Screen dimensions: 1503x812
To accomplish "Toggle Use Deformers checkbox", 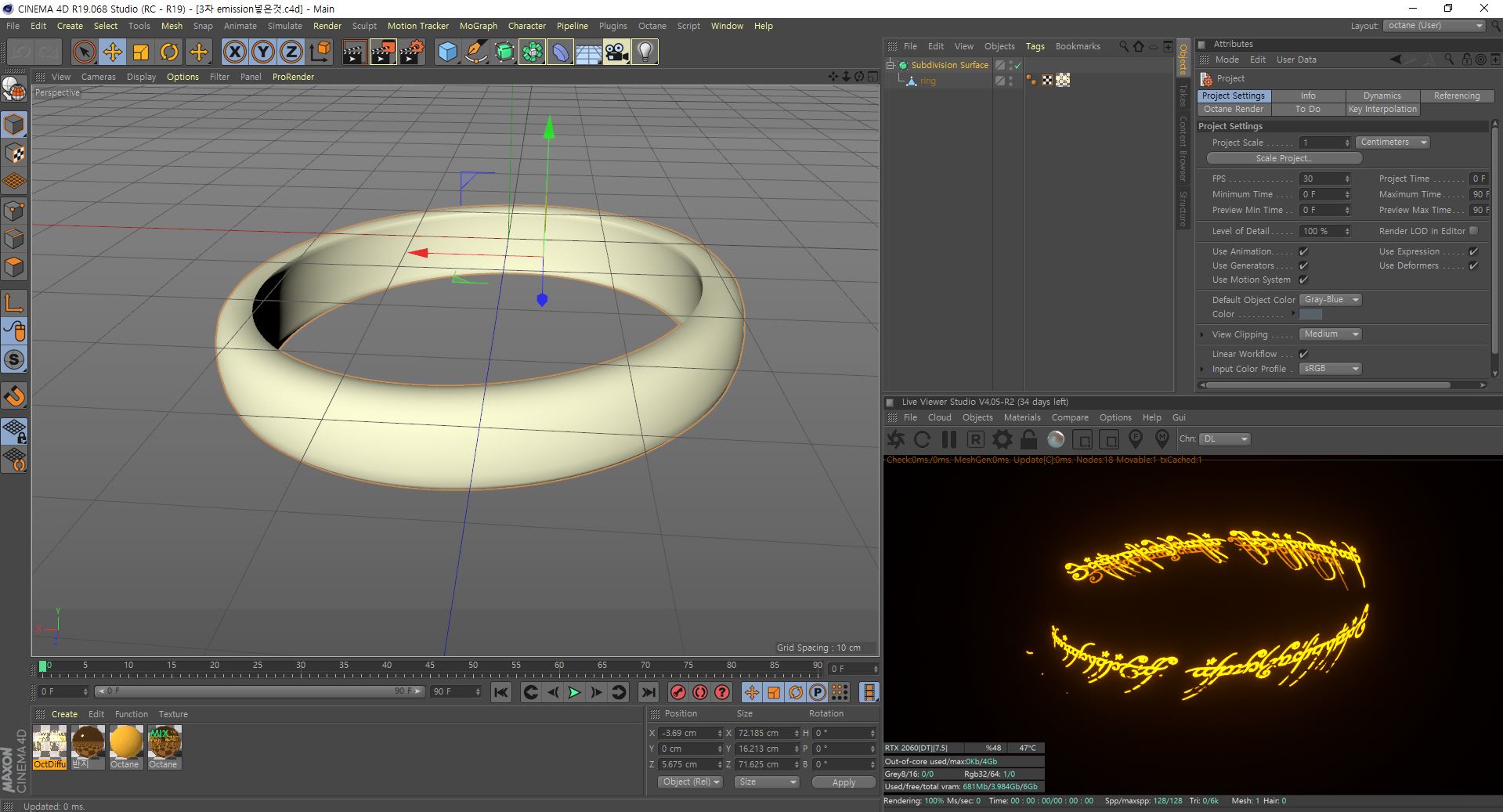I will [1473, 265].
